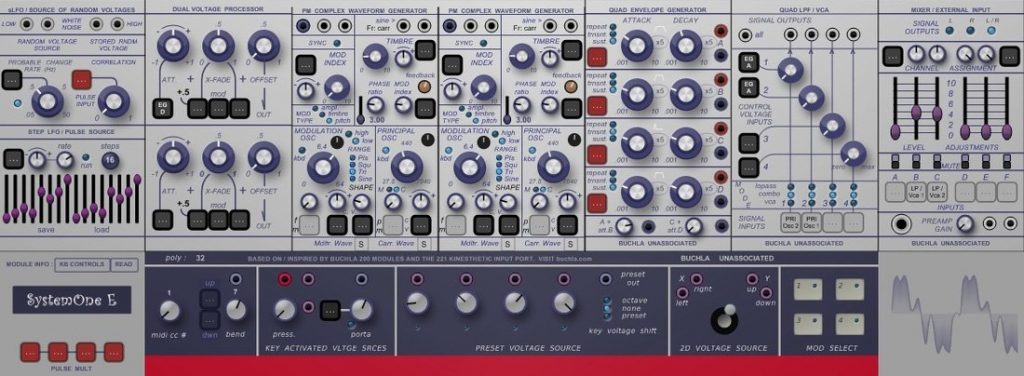Click the last Step LFO step slider handle
The width and height of the screenshot is (1024, 376).
137,179
